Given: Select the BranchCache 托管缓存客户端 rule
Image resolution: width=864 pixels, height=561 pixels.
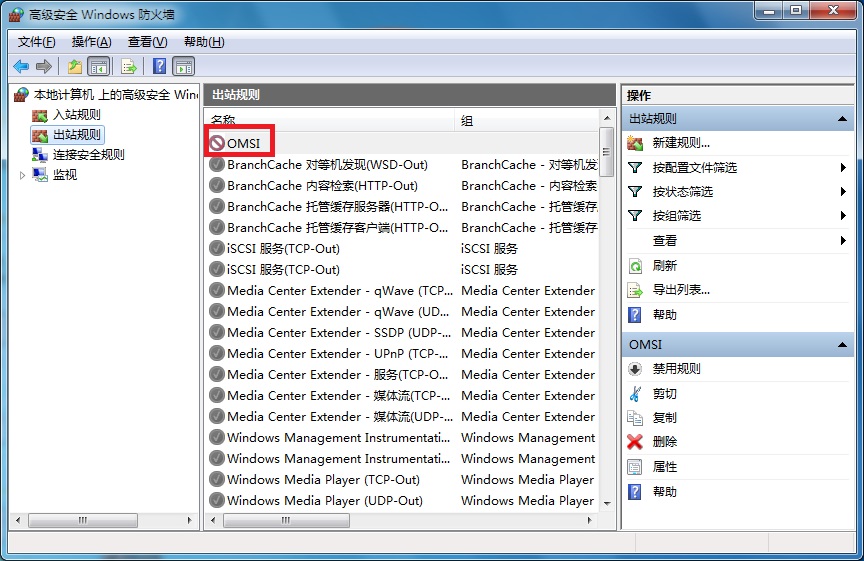Looking at the screenshot, I should pos(337,228).
